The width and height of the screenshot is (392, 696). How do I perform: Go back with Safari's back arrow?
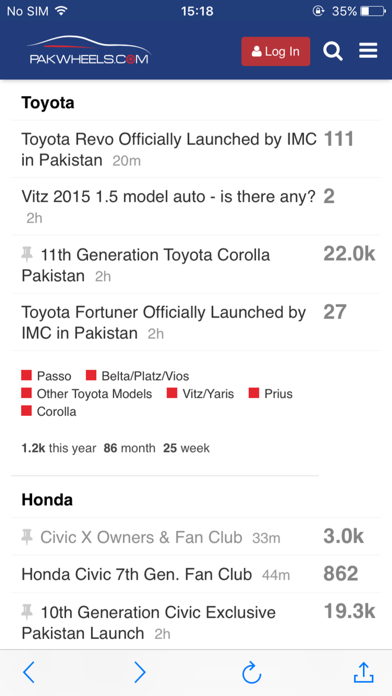pyautogui.click(x=28, y=672)
